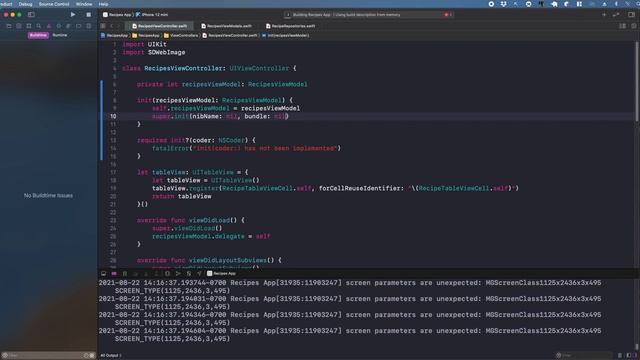Select Recipes App process in debug bar
The height and width of the screenshot is (360, 640).
(221, 273)
